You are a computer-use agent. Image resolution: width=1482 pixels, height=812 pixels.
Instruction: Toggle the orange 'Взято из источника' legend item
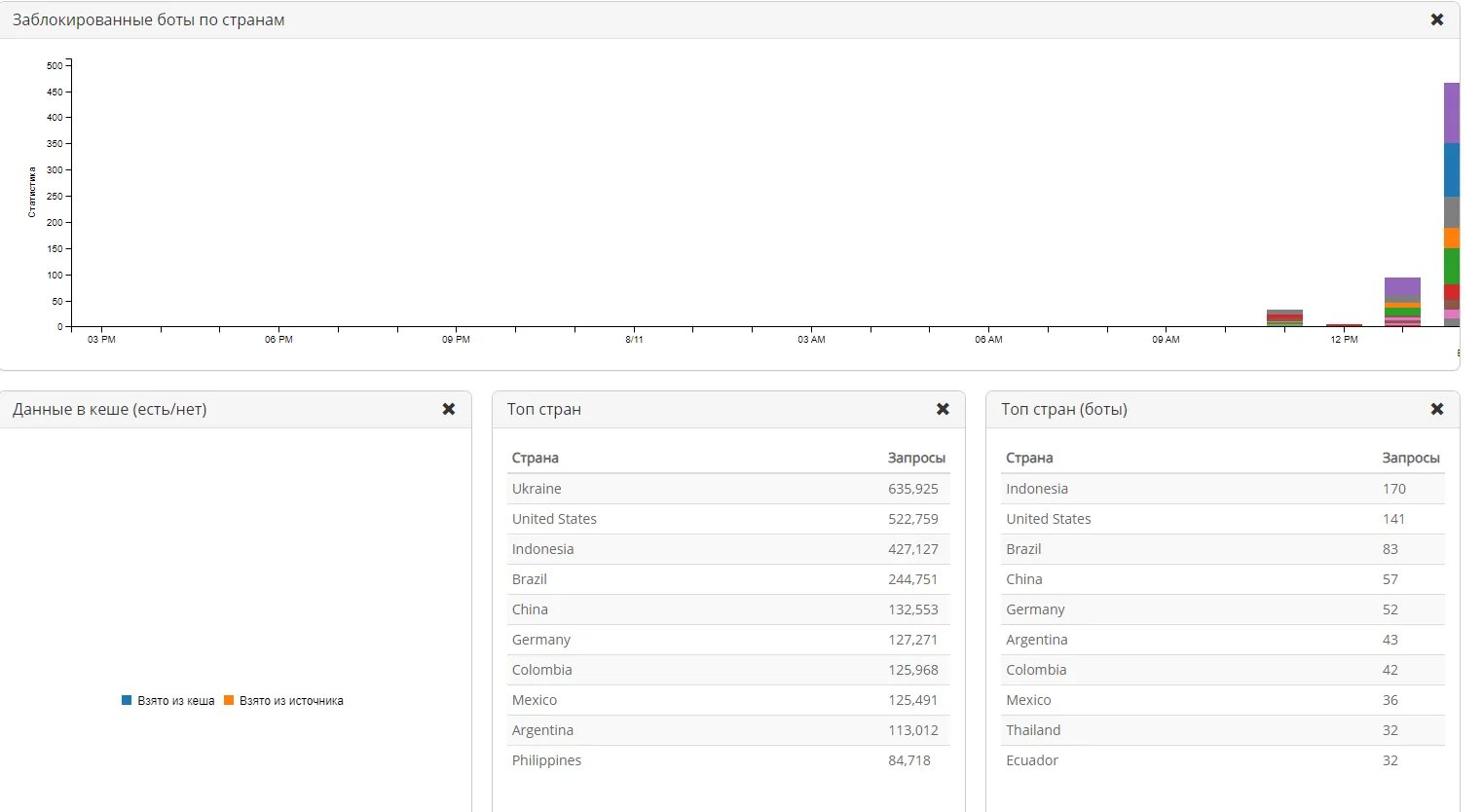283,701
